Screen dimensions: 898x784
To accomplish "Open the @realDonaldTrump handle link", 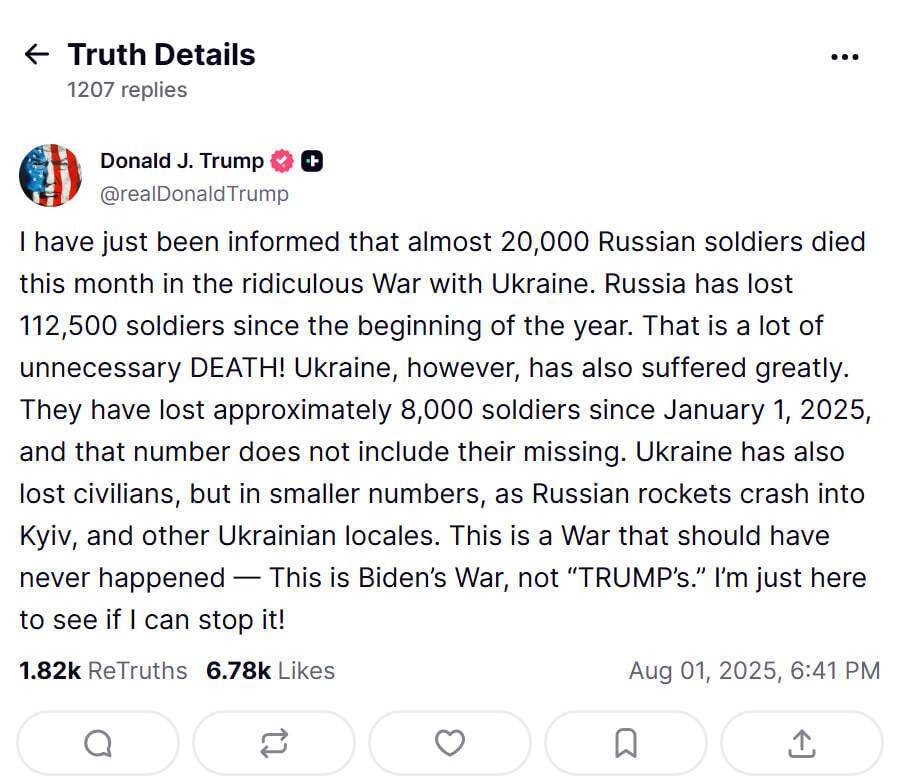I will click(194, 194).
